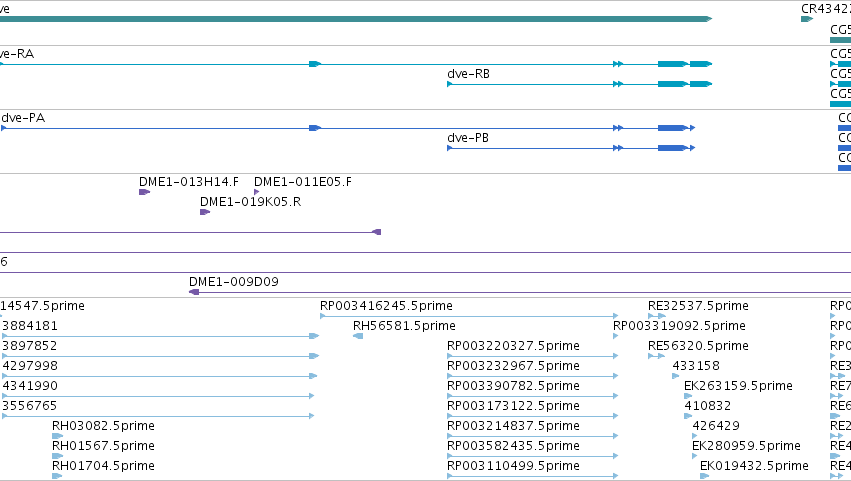Click the DME1-019K05.R purple arrow glyph

tap(205, 212)
